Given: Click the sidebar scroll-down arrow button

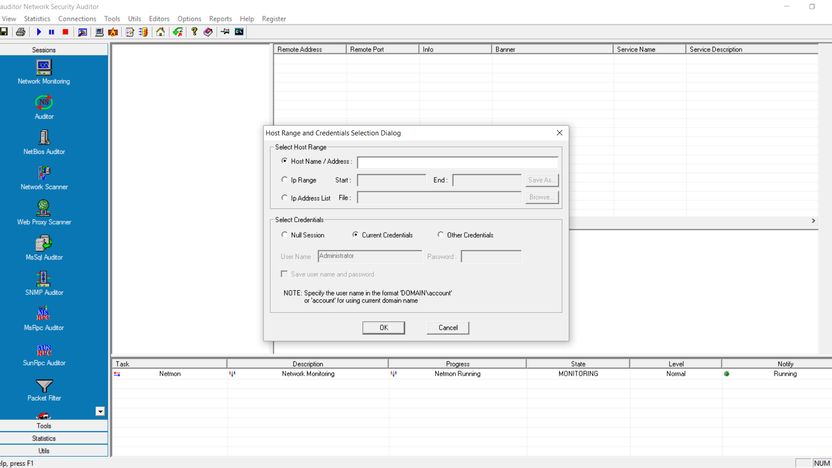Looking at the screenshot, I should (100, 411).
